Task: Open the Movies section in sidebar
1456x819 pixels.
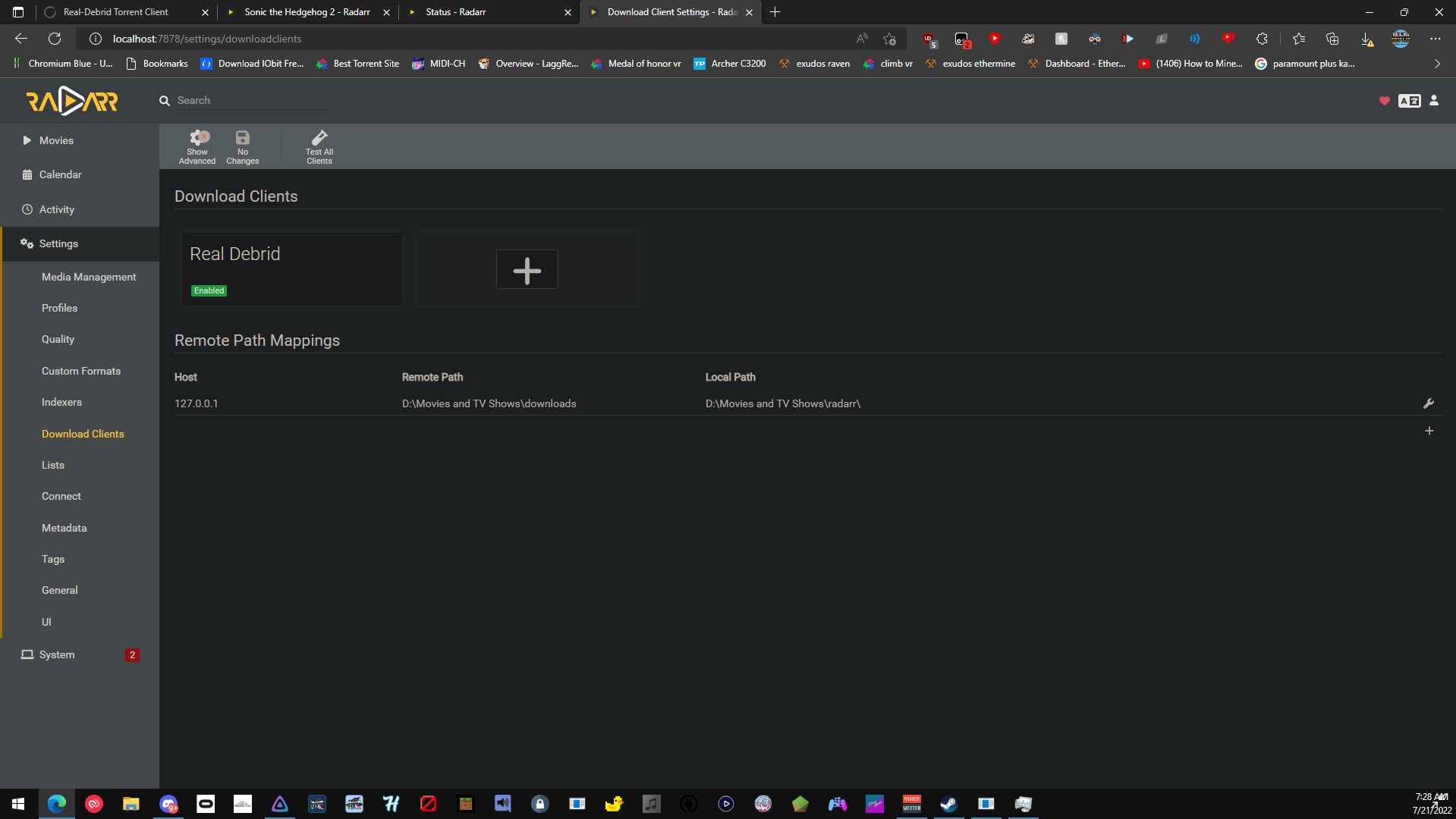Action: pyautogui.click(x=56, y=140)
